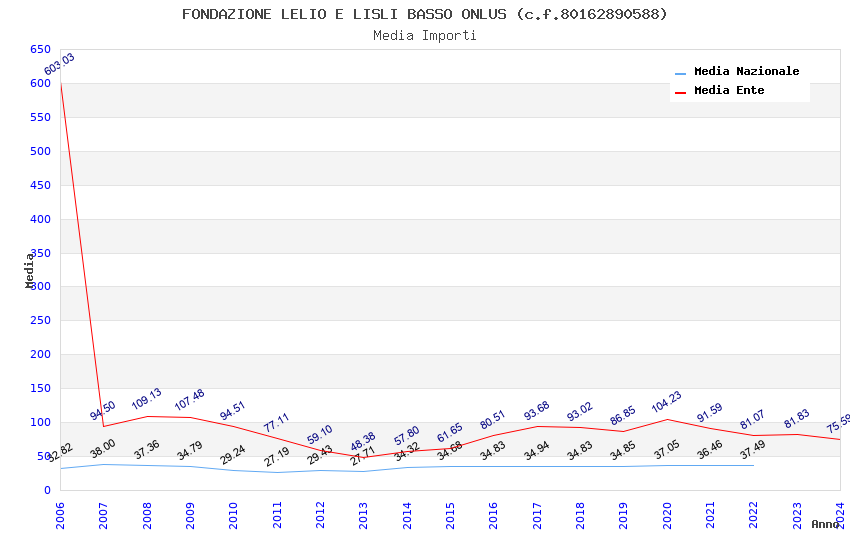
Task: Click the 93.02 data label
Action: [x=579, y=412]
